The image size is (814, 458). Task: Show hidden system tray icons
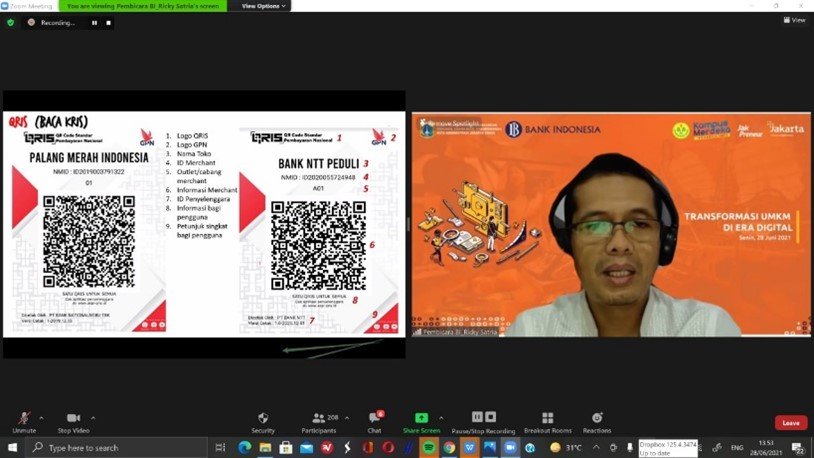(596, 447)
